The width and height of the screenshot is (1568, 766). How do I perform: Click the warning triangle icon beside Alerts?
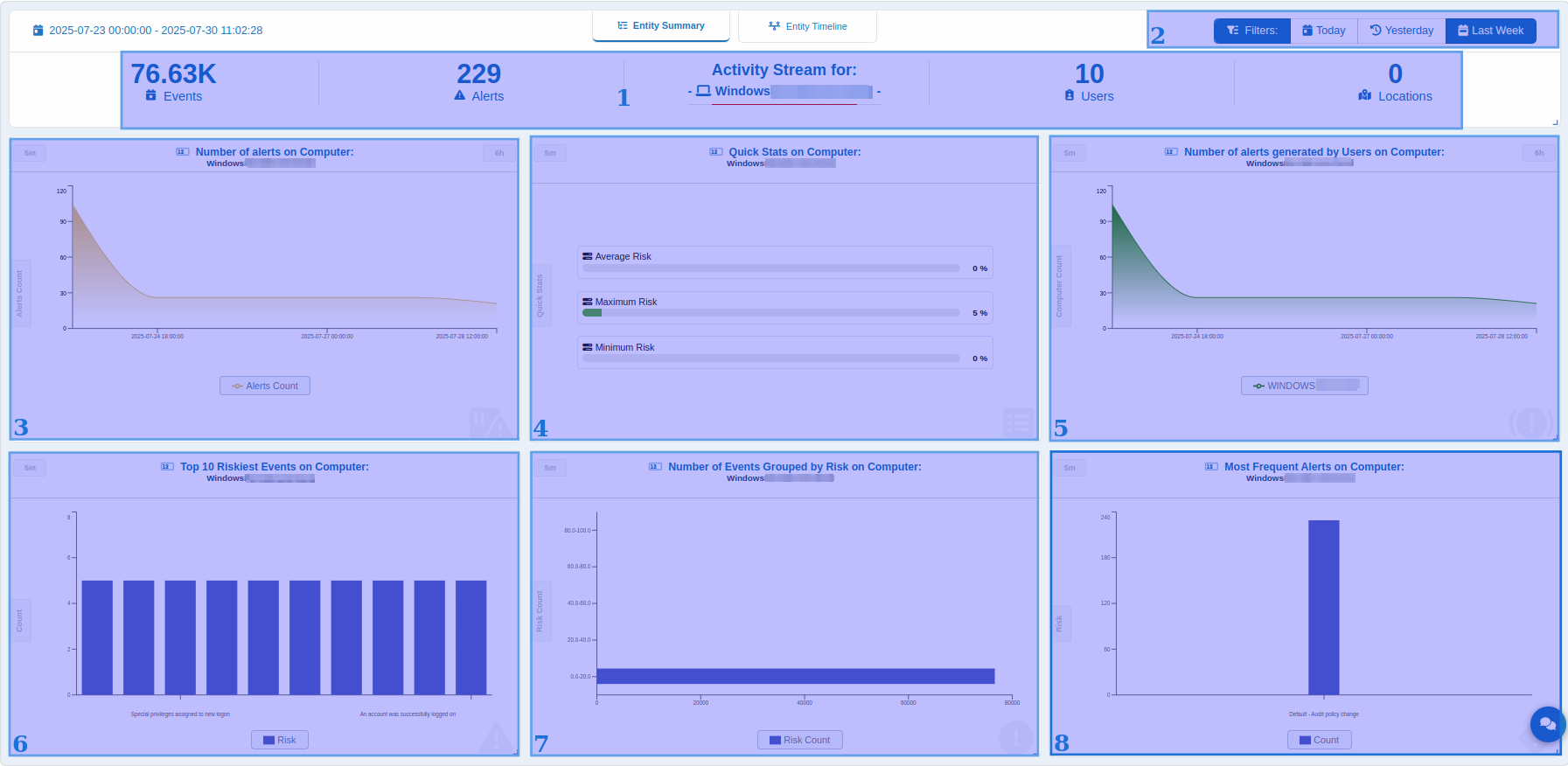tap(460, 96)
